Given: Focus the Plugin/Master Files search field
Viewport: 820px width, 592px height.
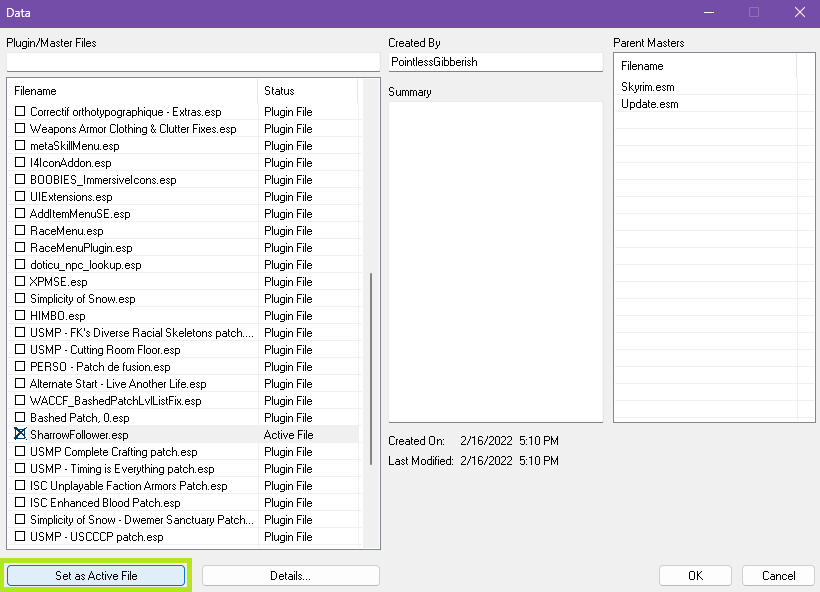Looking at the screenshot, I should (x=193, y=62).
